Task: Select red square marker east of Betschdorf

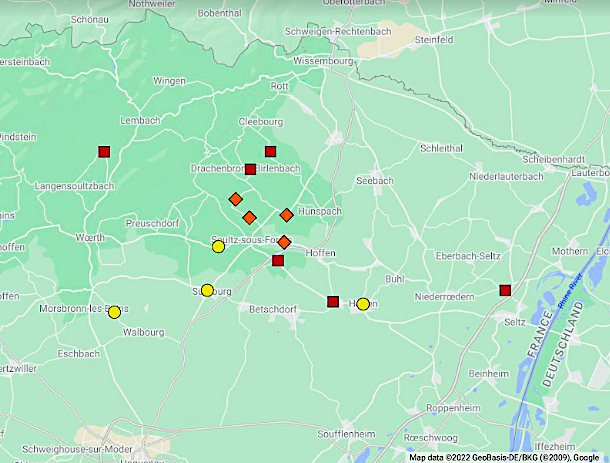Action: coord(333,301)
